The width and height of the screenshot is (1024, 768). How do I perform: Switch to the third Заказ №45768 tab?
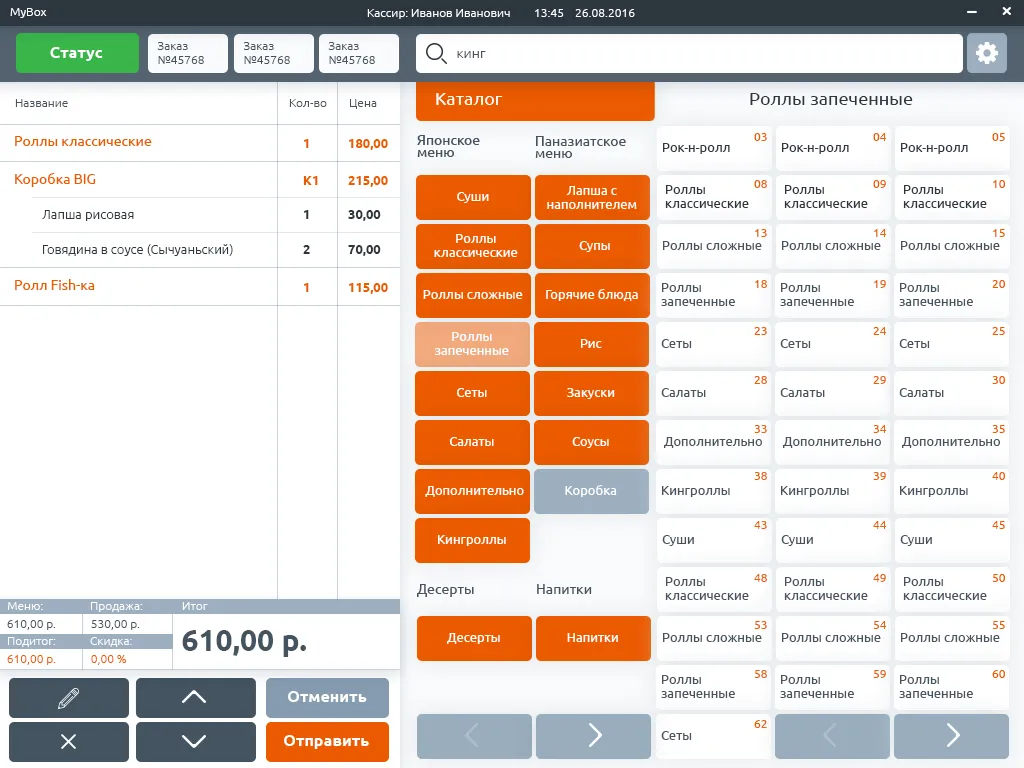click(x=358, y=54)
